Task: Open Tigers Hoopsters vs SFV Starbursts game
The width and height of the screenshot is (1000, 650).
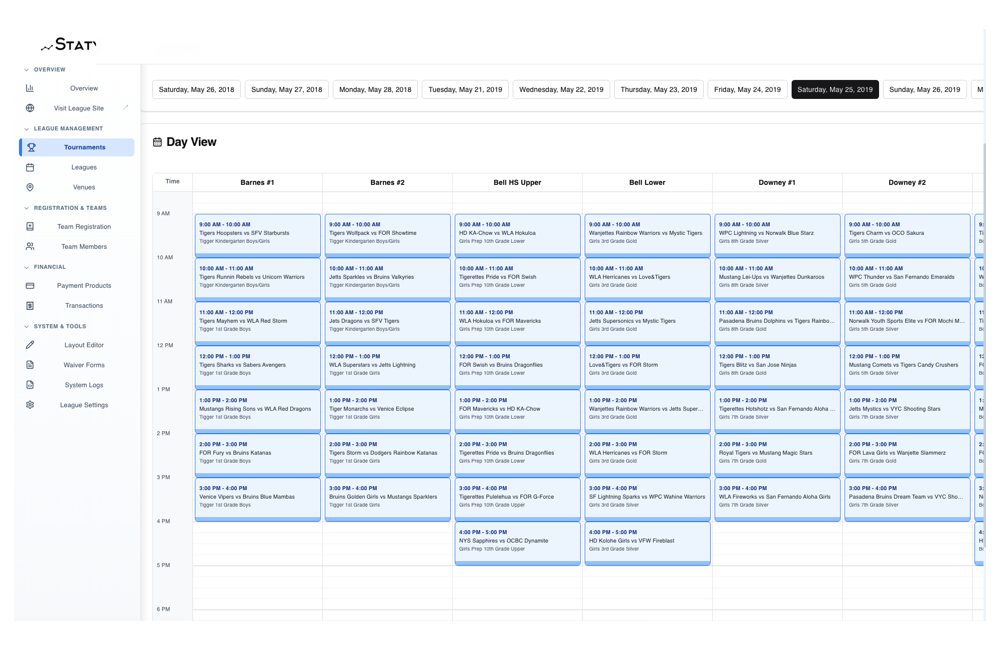Action: (257, 233)
